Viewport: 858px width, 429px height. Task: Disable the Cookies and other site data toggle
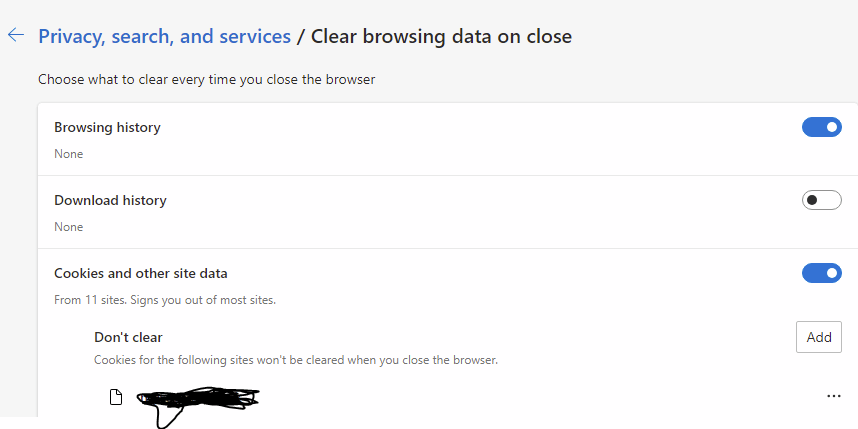[821, 273]
